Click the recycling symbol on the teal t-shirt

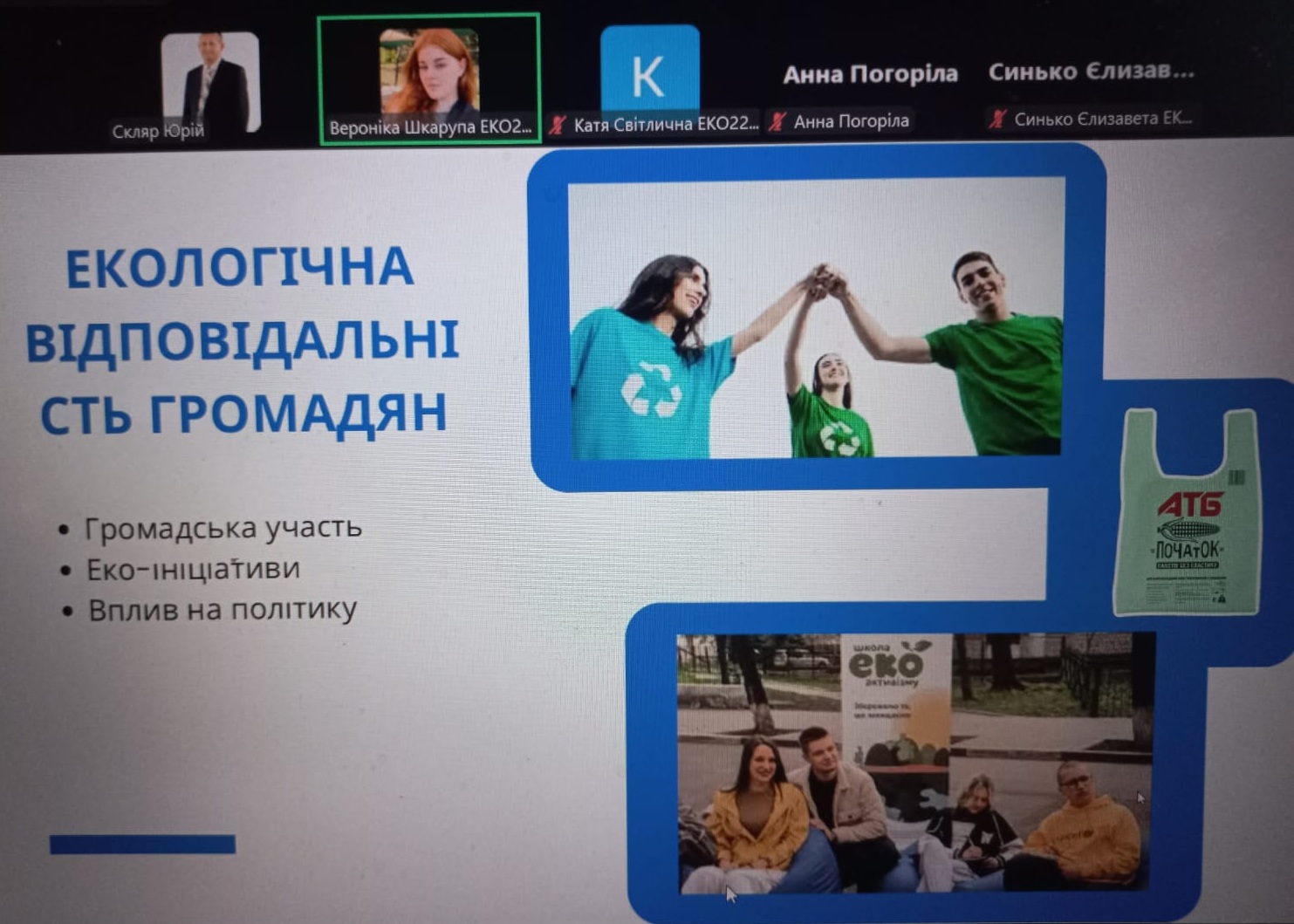click(x=651, y=389)
